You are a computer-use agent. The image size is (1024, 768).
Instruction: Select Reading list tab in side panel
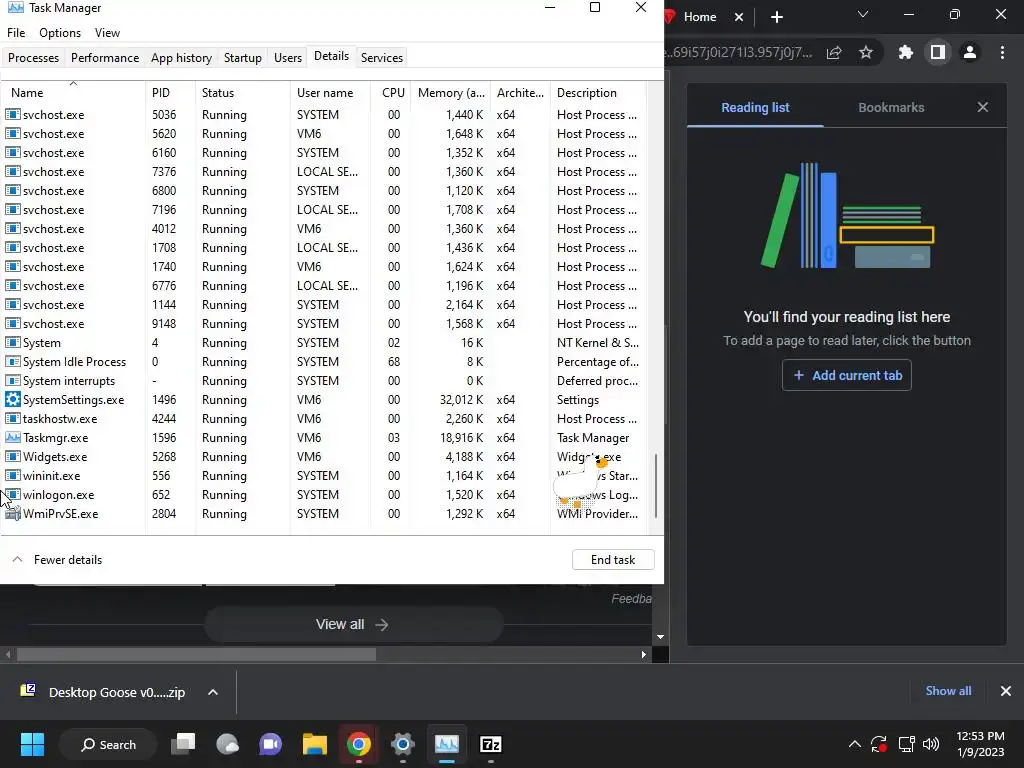tap(755, 107)
